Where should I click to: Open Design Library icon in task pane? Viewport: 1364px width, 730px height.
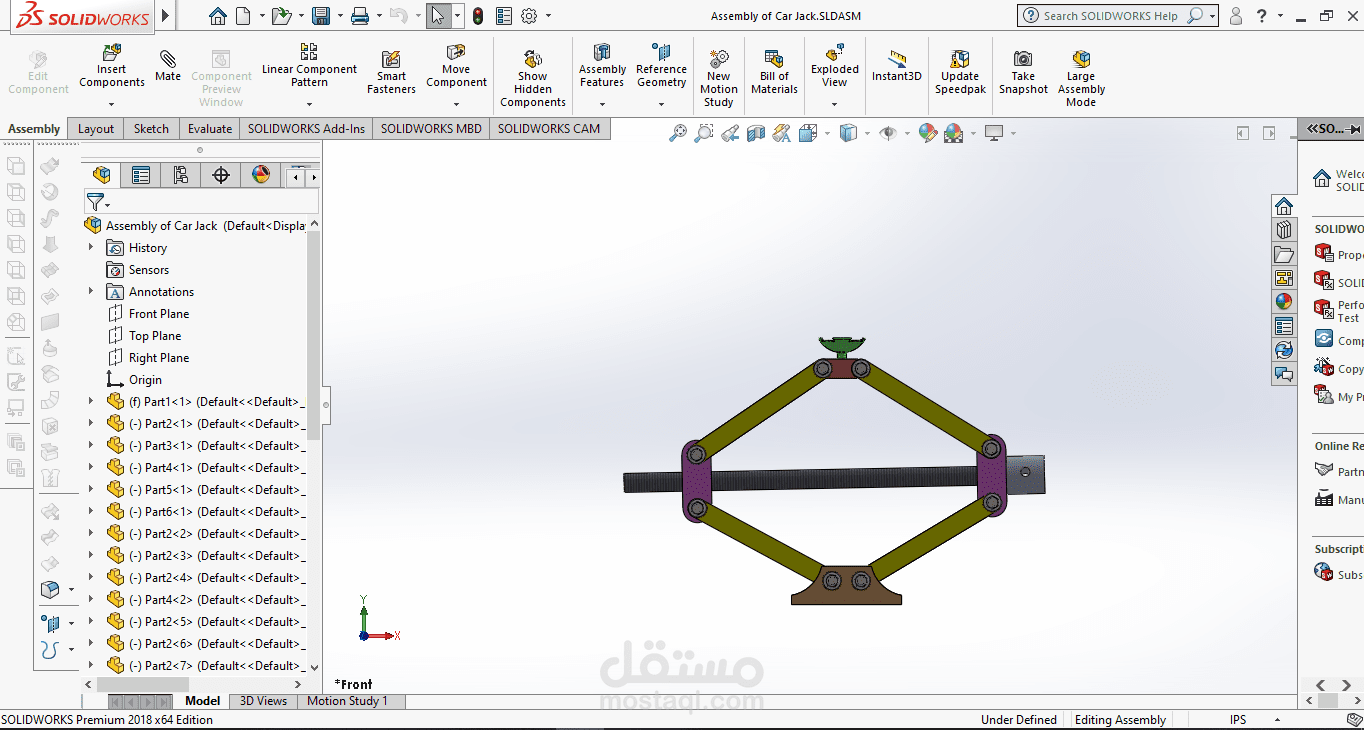point(1284,230)
